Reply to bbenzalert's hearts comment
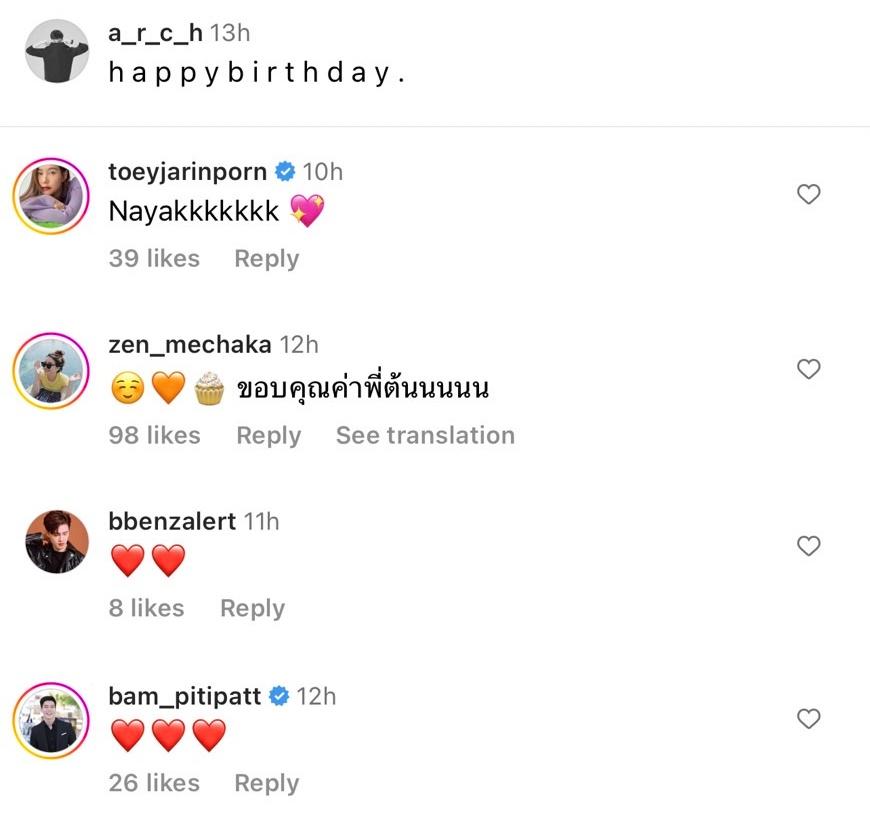The width and height of the screenshot is (870, 820). pyautogui.click(x=252, y=608)
